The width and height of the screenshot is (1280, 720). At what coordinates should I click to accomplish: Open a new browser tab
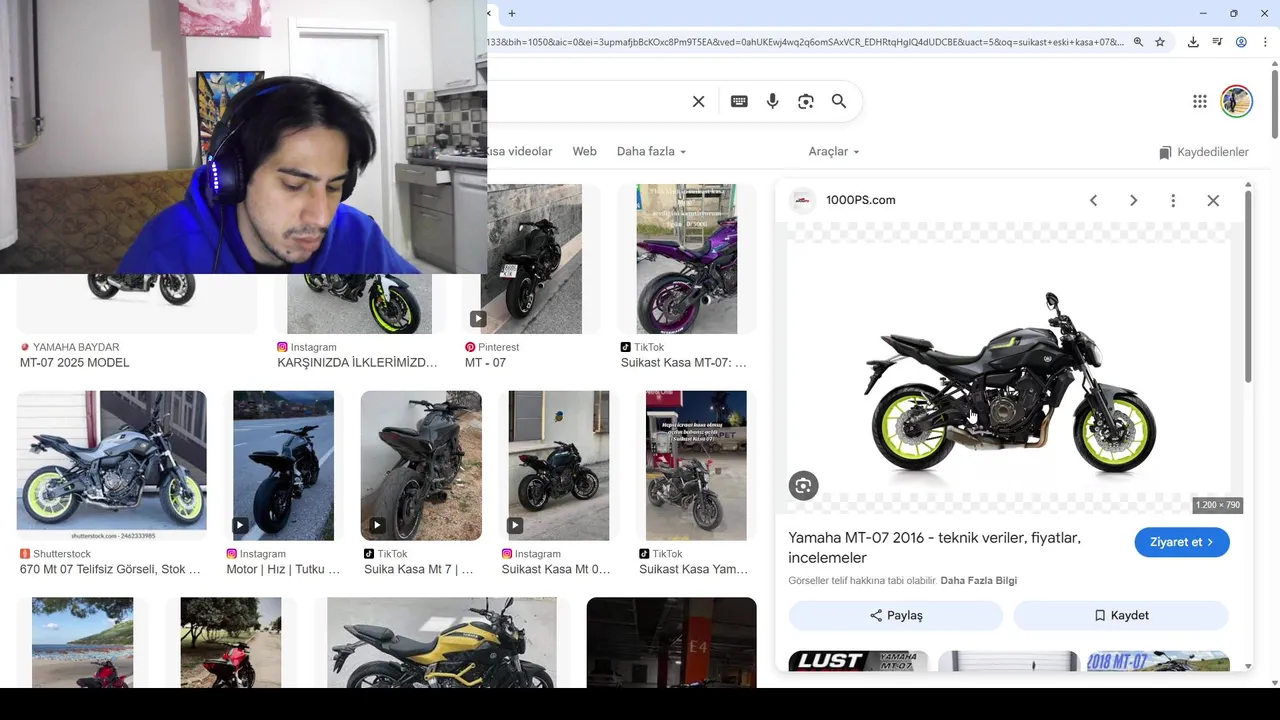[512, 13]
